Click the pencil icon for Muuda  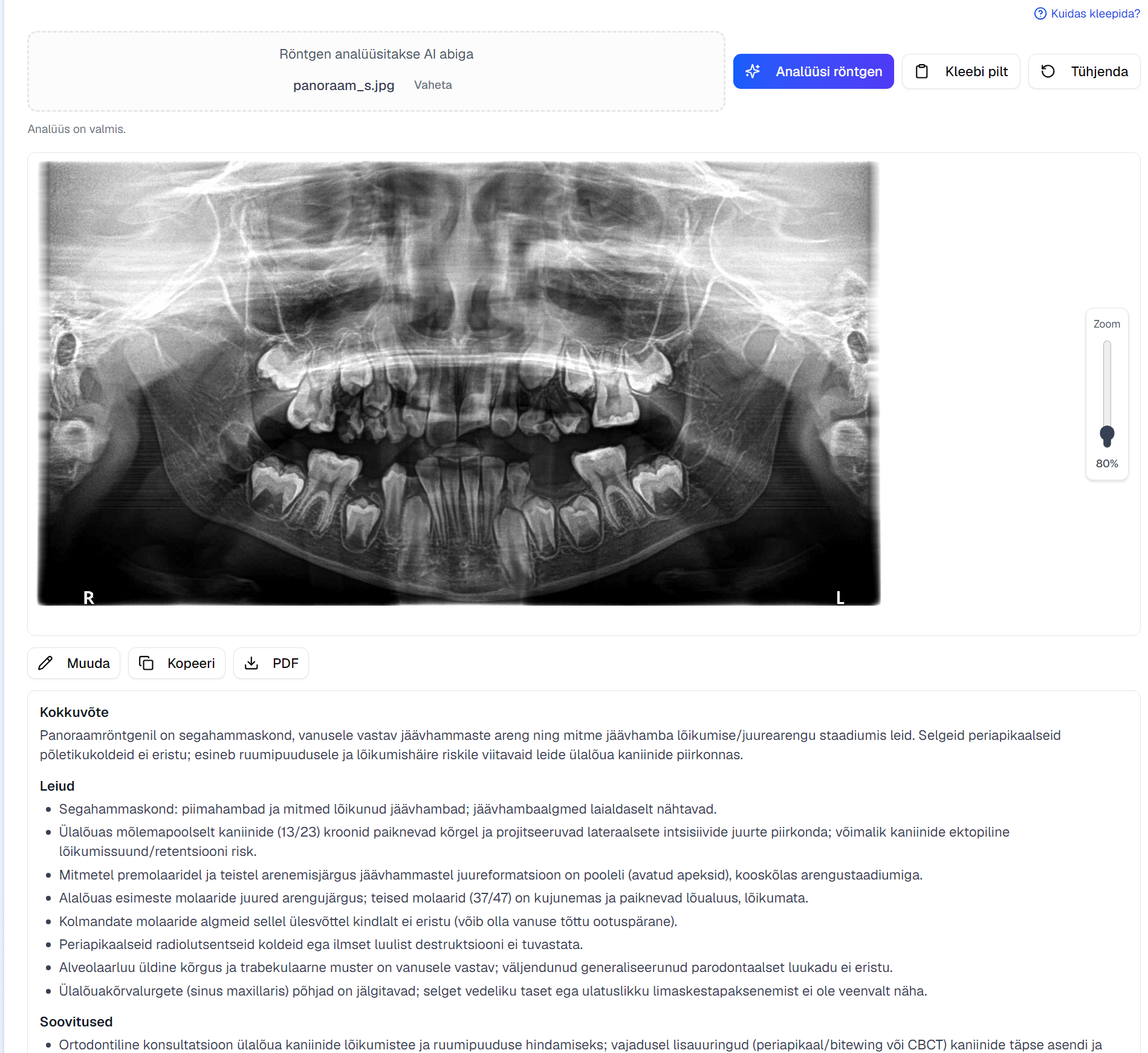[45, 663]
